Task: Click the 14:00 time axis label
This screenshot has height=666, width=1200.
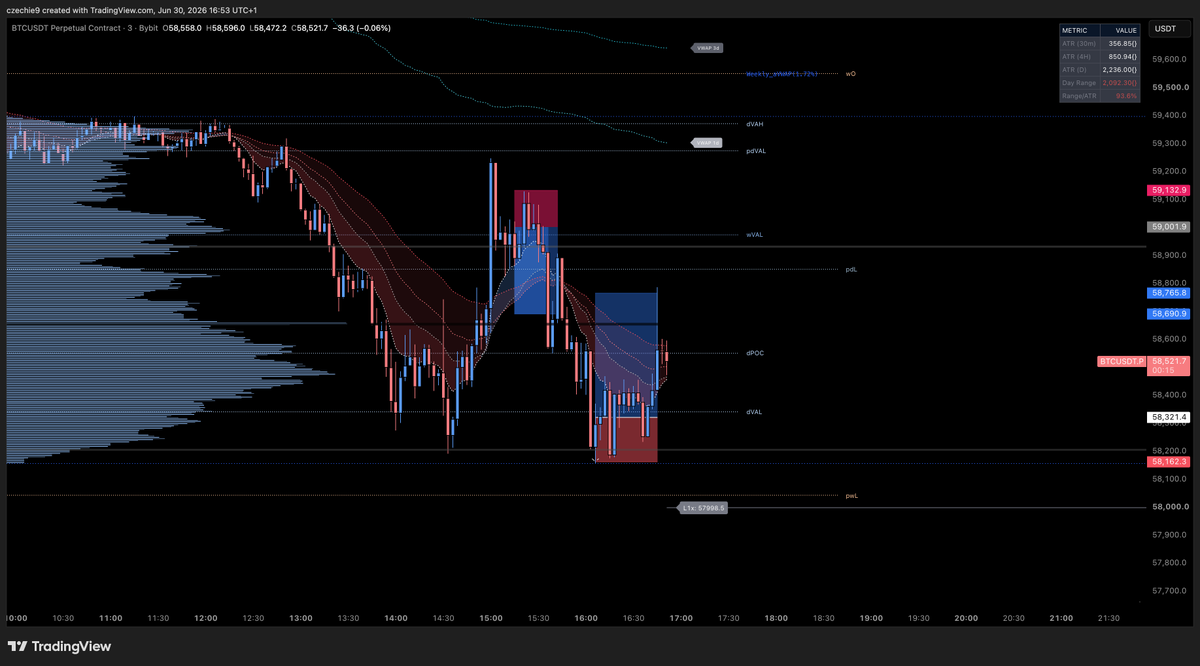Action: (396, 618)
